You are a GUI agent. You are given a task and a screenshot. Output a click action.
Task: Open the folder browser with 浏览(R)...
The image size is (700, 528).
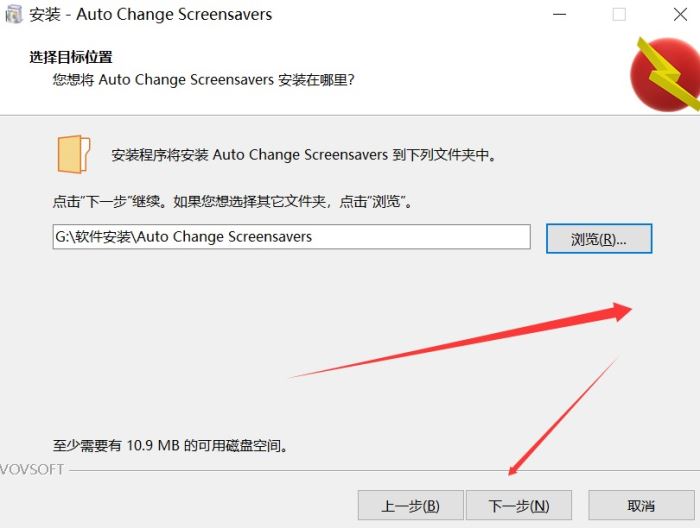(x=599, y=239)
